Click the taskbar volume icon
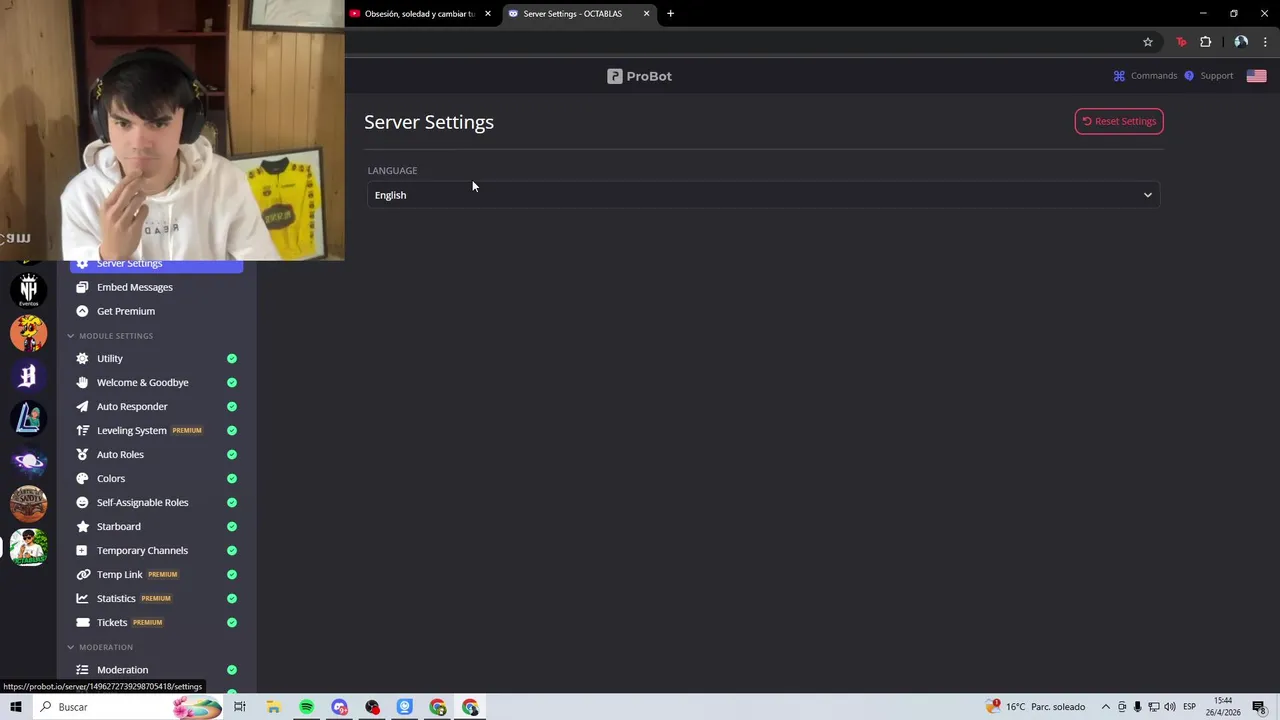This screenshot has width=1280, height=720. [x=1170, y=707]
